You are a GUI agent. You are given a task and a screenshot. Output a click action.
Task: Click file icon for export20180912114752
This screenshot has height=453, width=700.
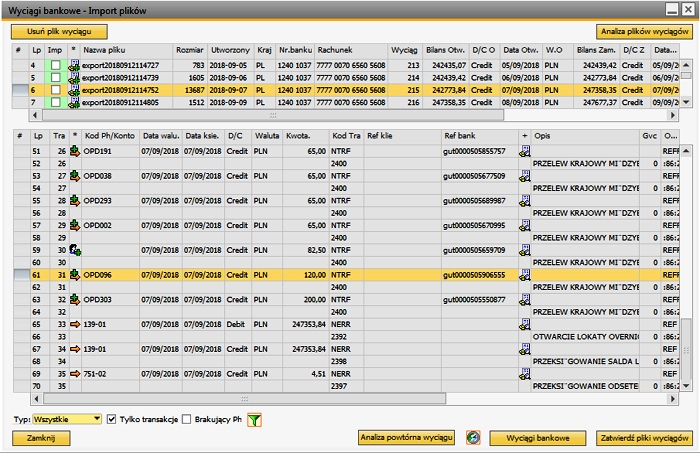click(74, 90)
